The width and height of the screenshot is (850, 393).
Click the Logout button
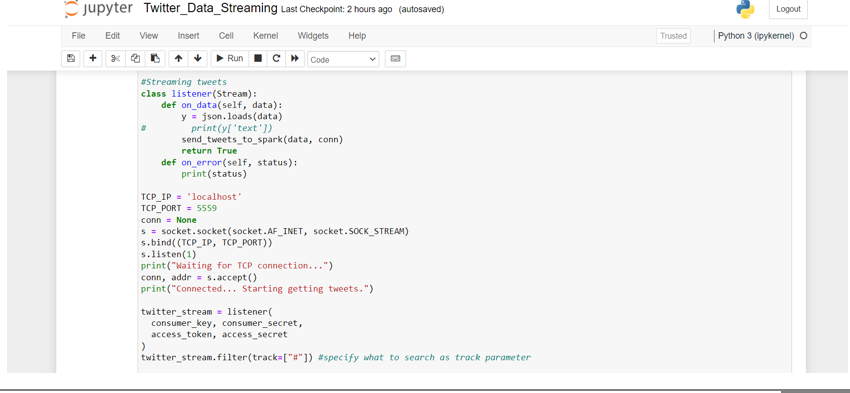[788, 9]
